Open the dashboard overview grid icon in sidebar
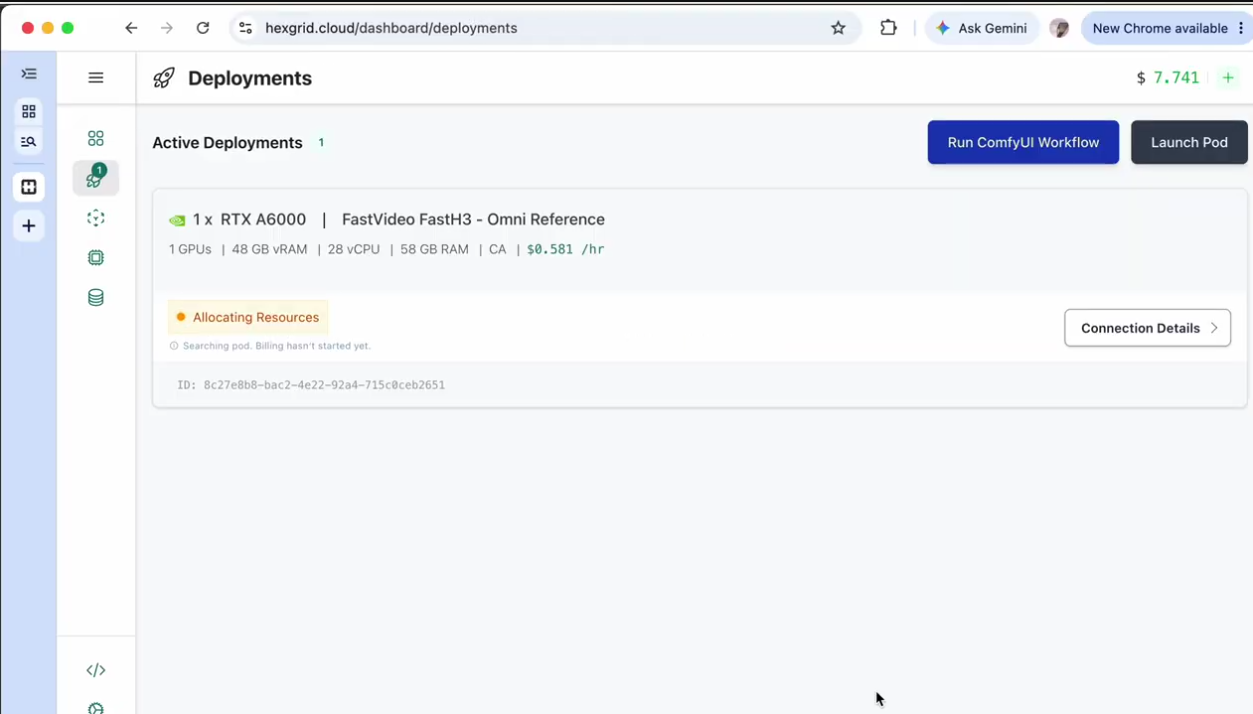The height and width of the screenshot is (714, 1253). point(96,138)
